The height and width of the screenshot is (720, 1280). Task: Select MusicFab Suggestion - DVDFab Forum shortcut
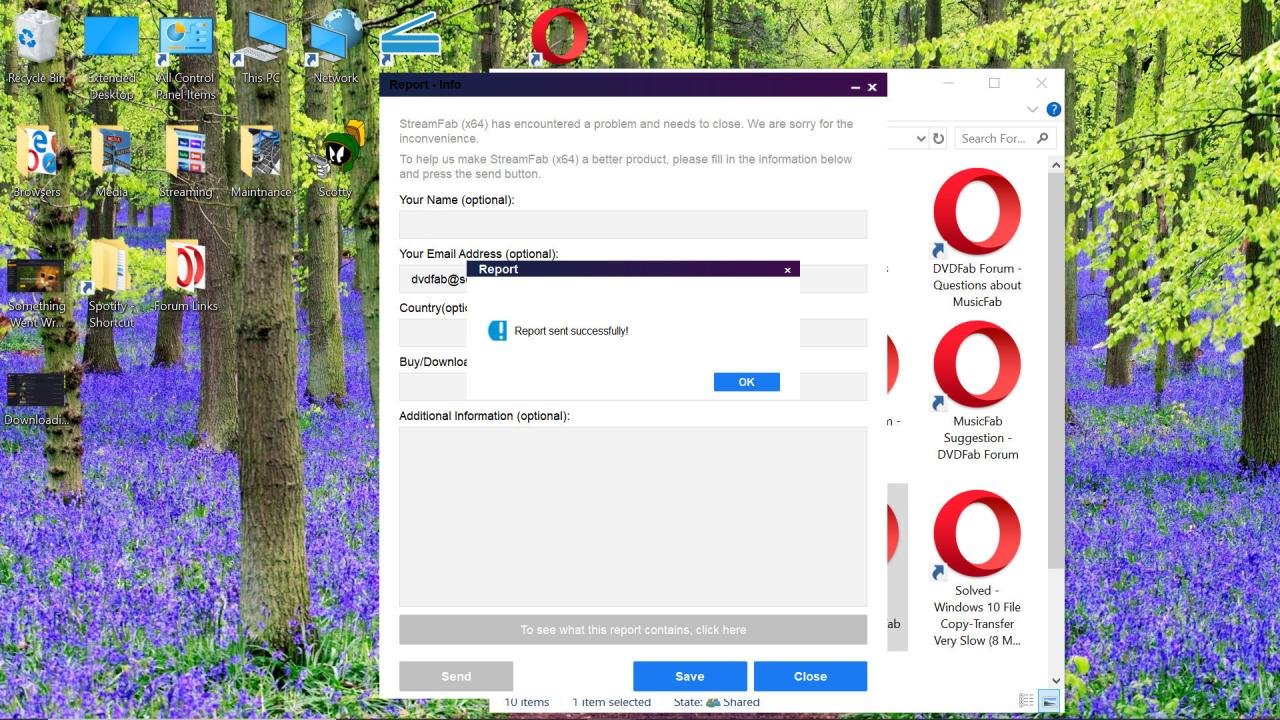[x=977, y=392]
